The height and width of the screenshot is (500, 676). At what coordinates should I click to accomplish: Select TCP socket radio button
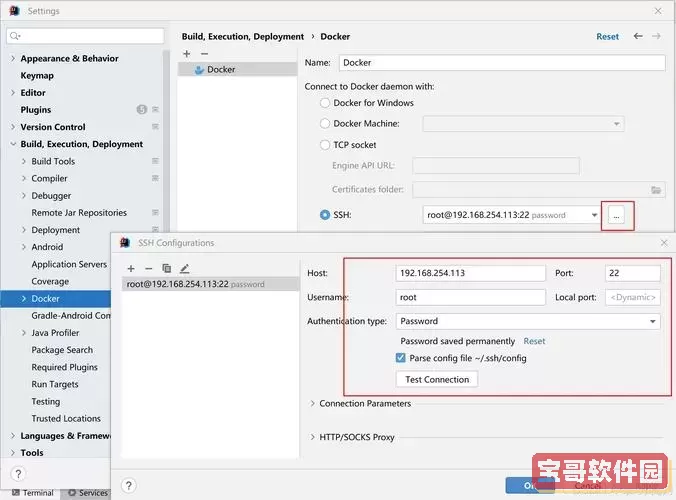pyautogui.click(x=325, y=145)
